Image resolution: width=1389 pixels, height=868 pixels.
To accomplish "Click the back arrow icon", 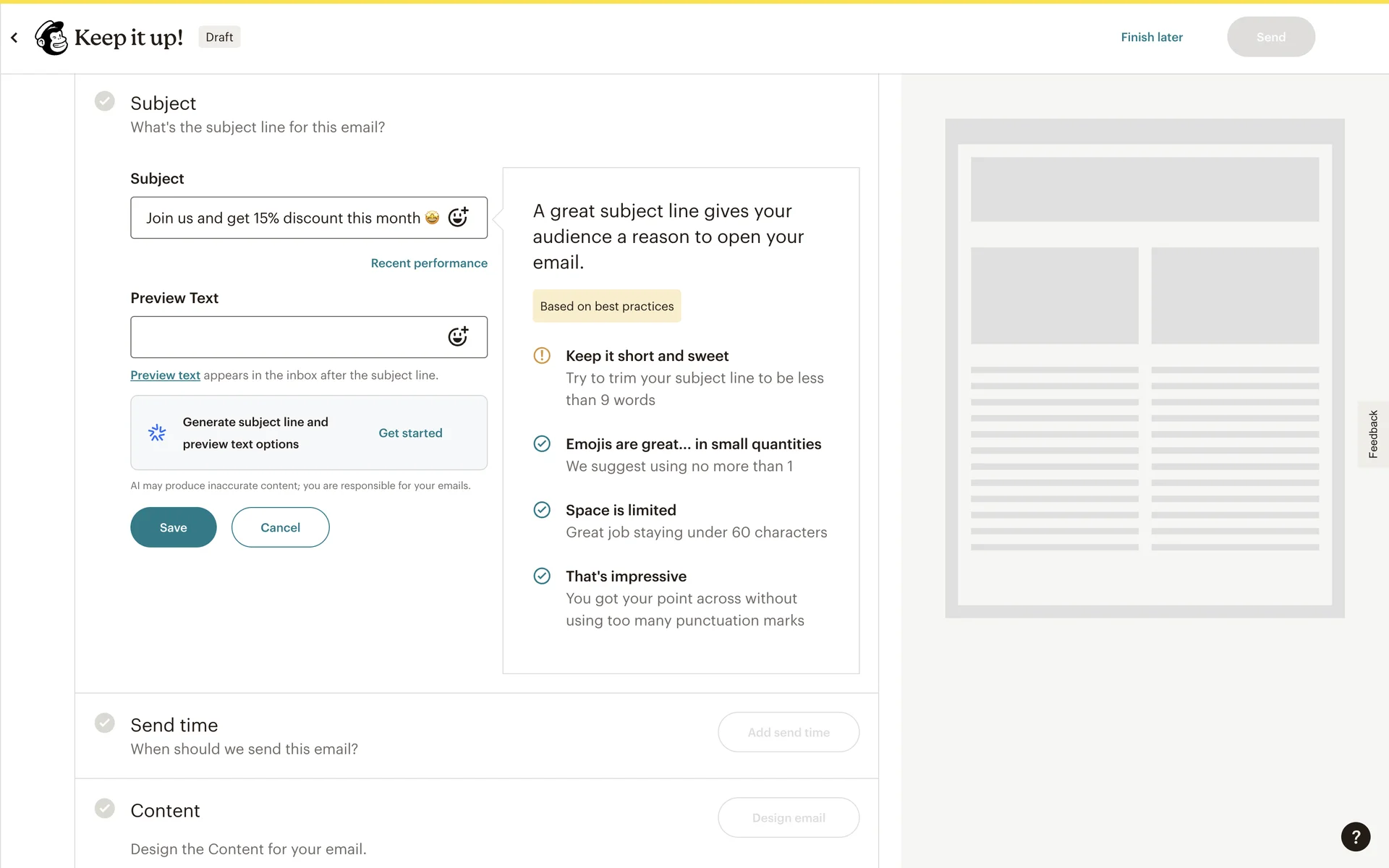I will pyautogui.click(x=14, y=38).
